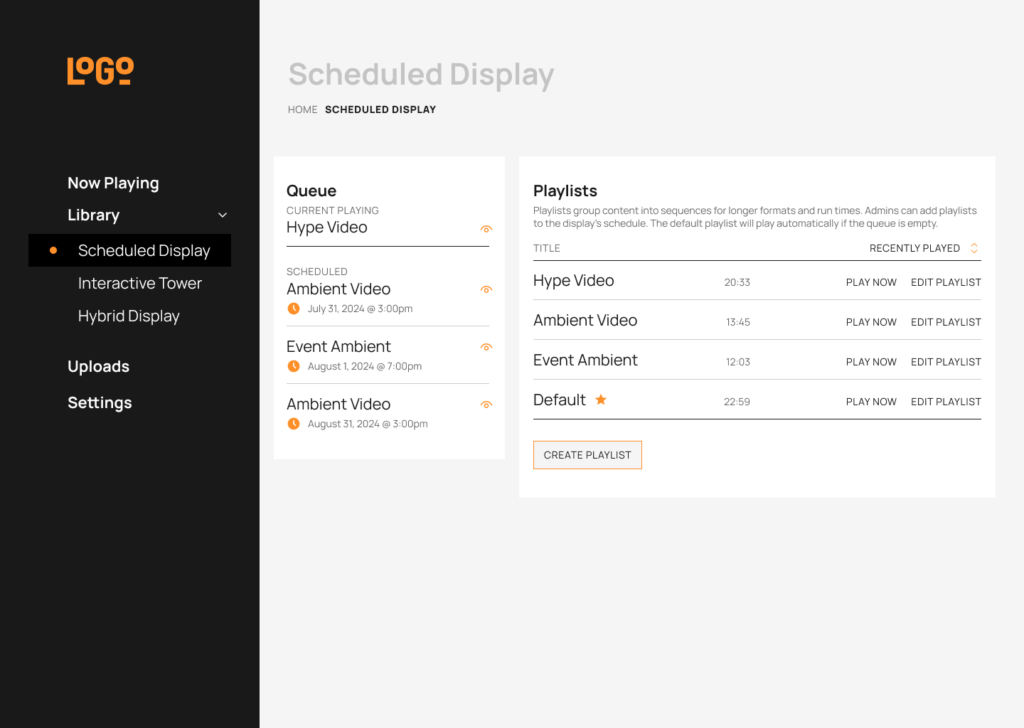Click PLAY NOW for Event Ambient playlist

[x=871, y=362]
